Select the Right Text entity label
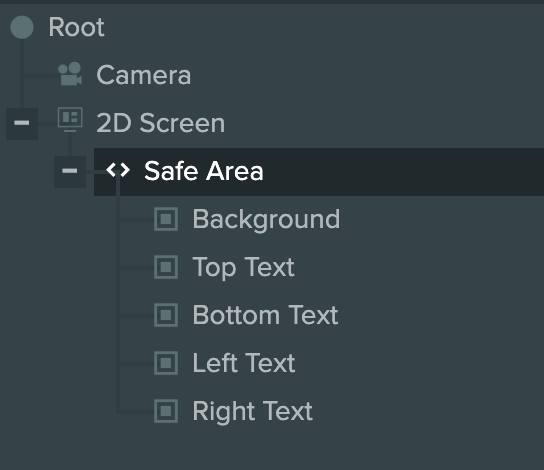This screenshot has width=544, height=470. [x=252, y=412]
